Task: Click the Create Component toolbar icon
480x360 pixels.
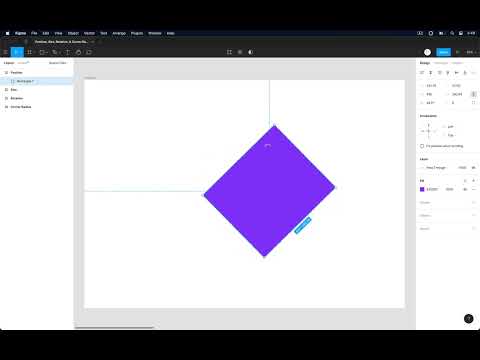Action: click(x=240, y=52)
